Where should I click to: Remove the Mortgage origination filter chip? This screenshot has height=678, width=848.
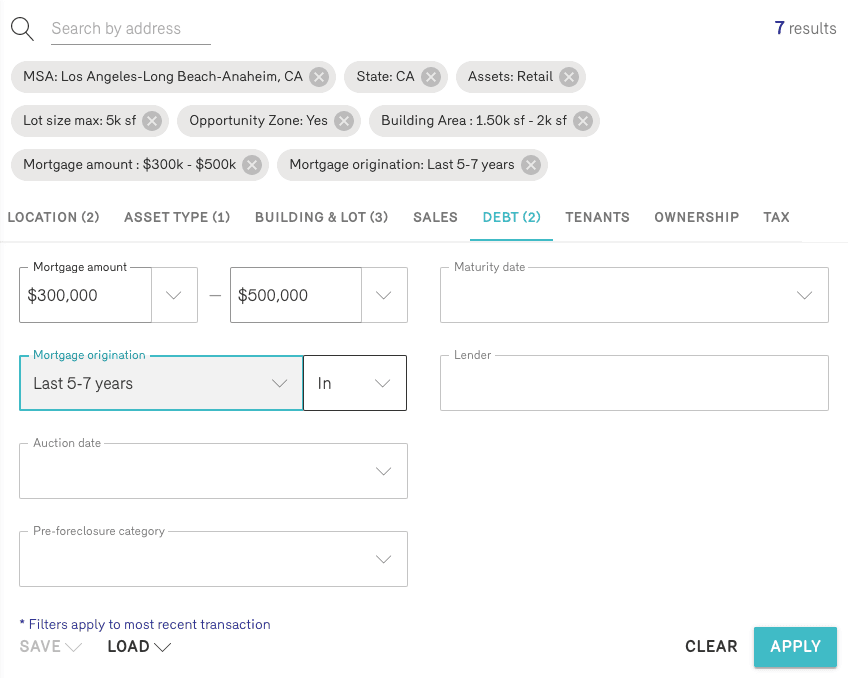(x=531, y=165)
